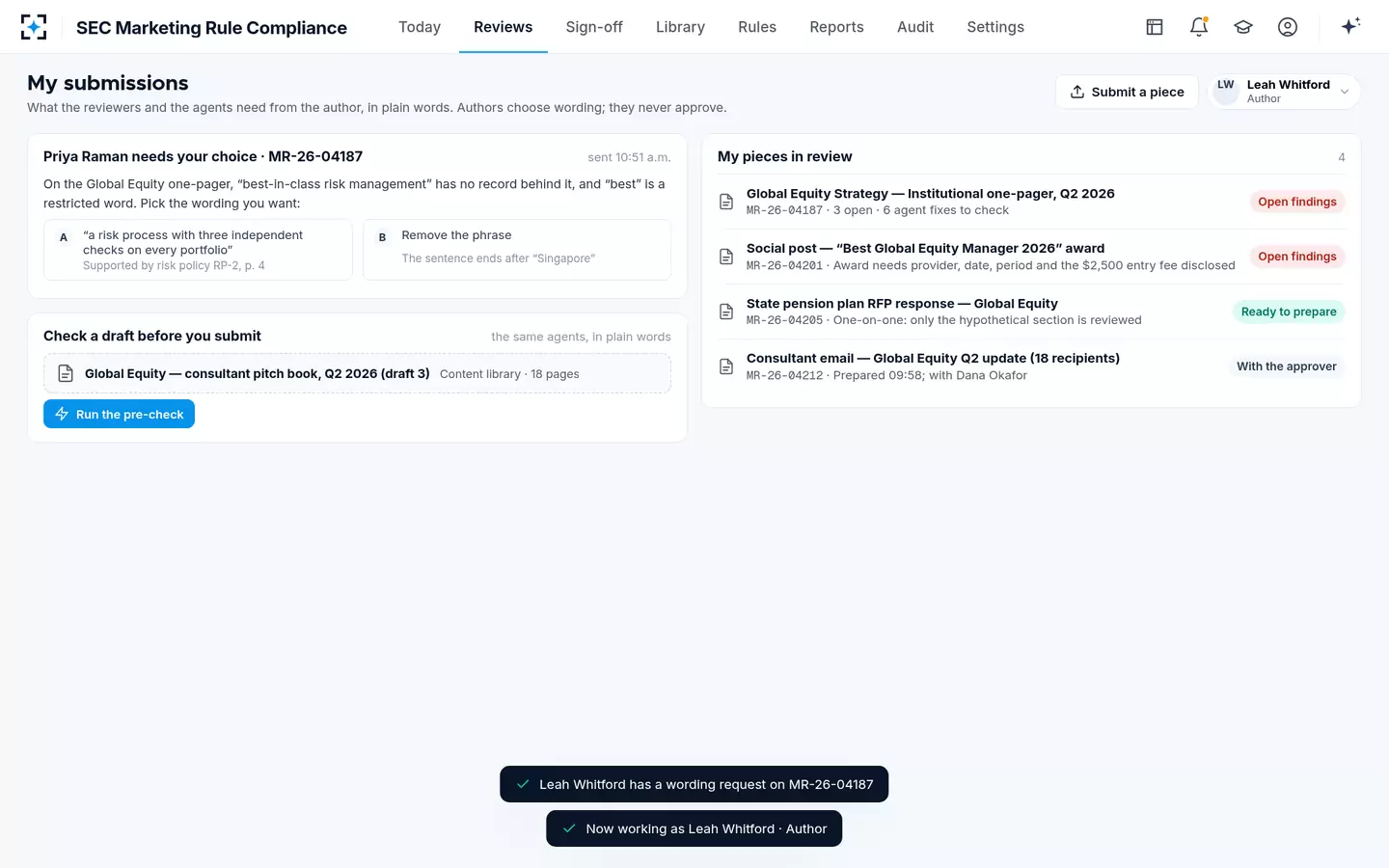
Task: Select option B, Remove the phrase
Action: [517, 250]
